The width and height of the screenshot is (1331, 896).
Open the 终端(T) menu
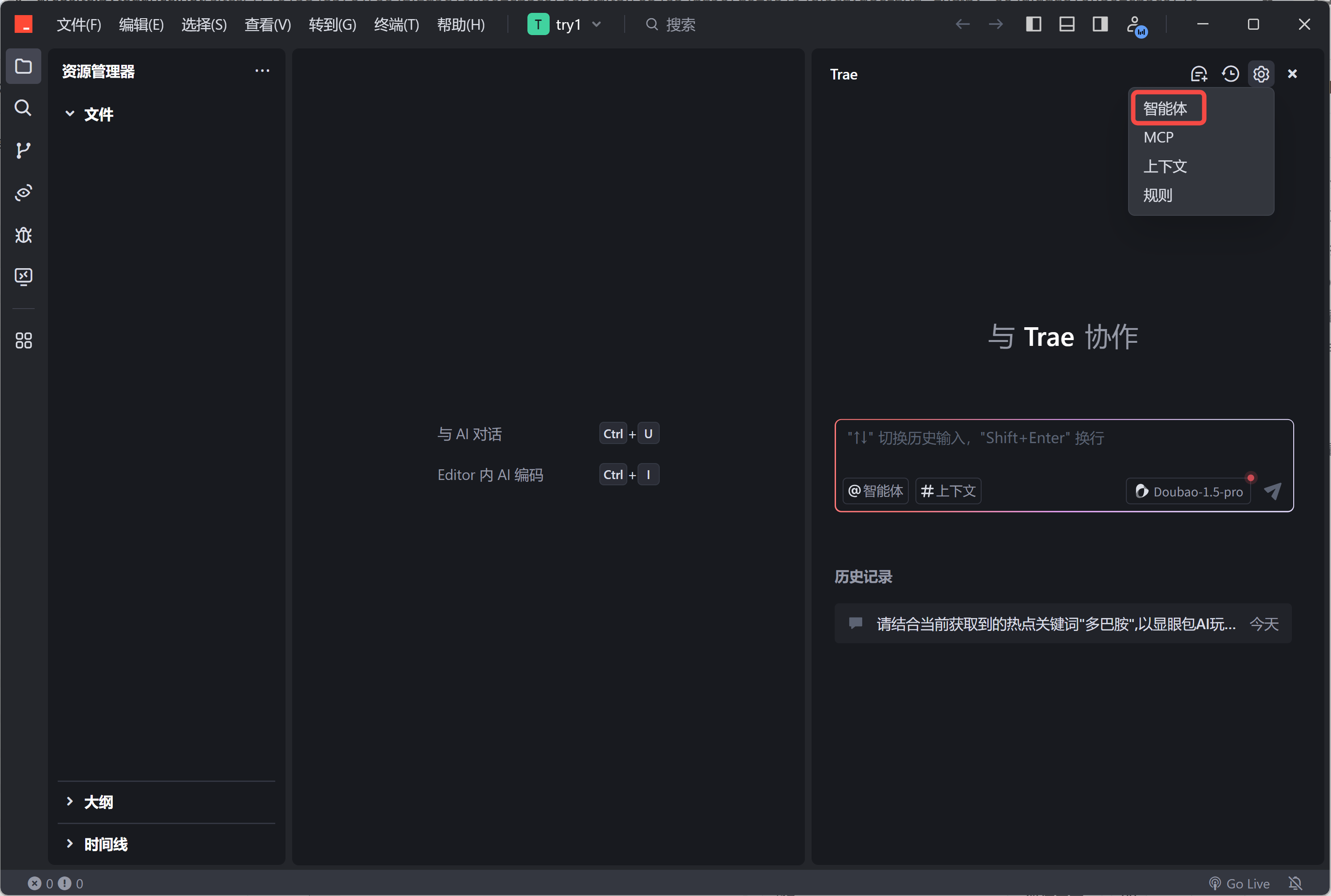pyautogui.click(x=396, y=24)
